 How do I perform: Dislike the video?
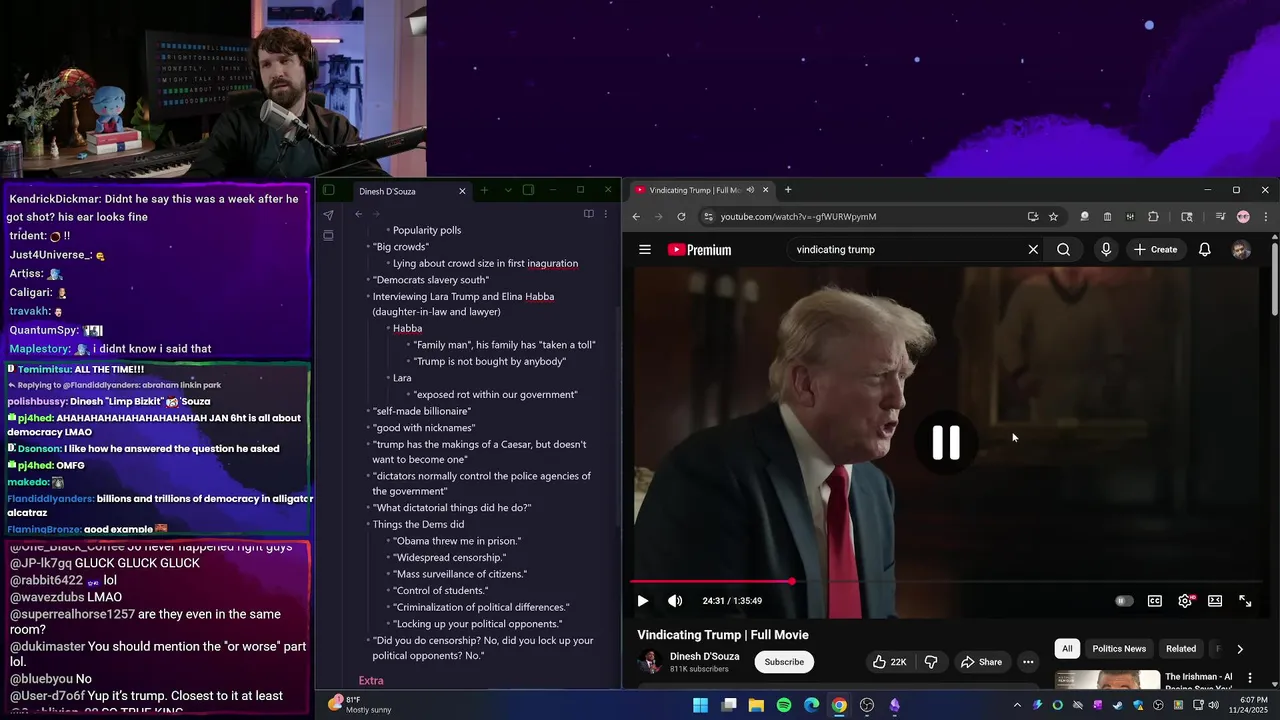click(931, 662)
